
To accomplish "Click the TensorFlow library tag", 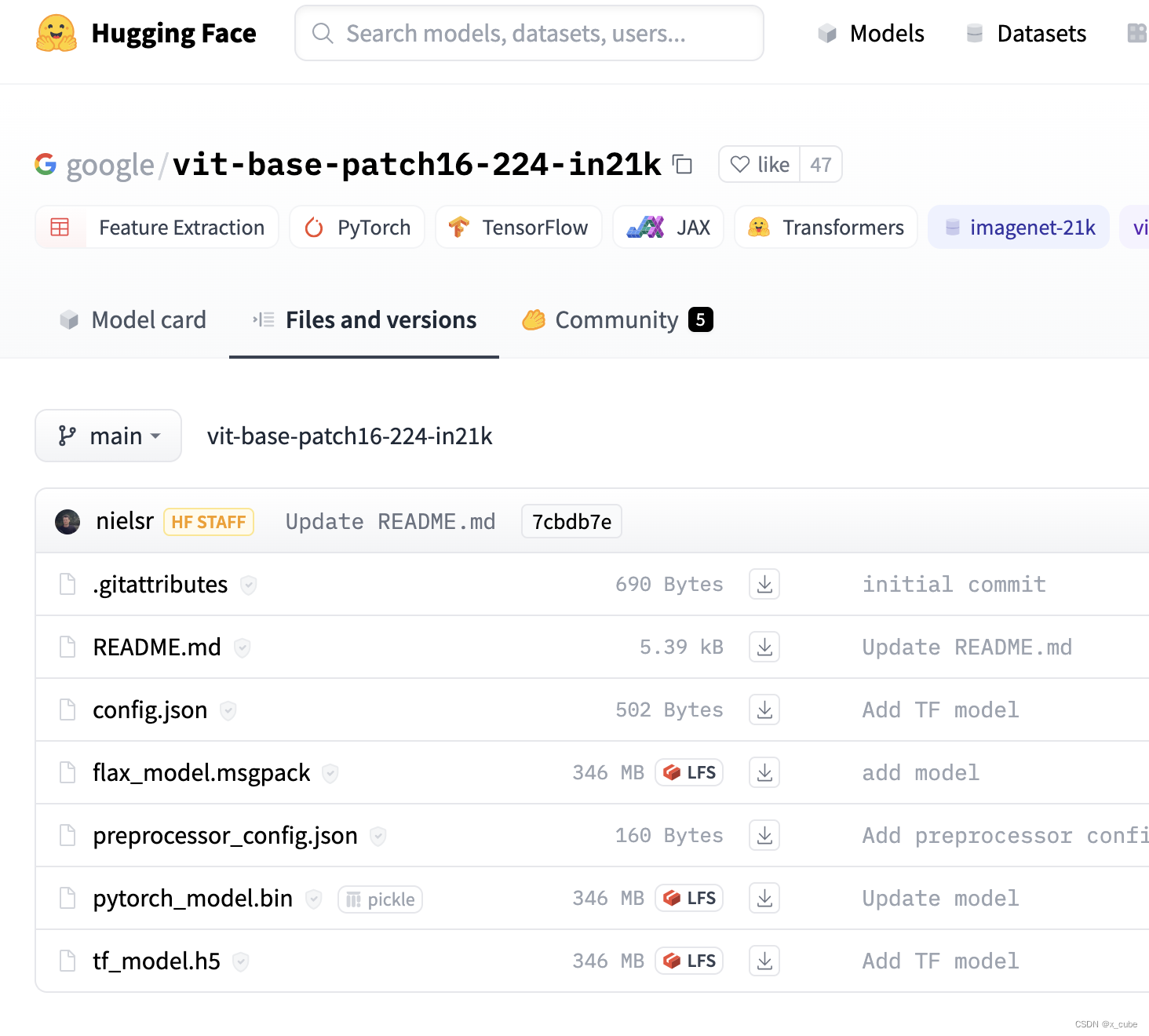I will tap(519, 227).
